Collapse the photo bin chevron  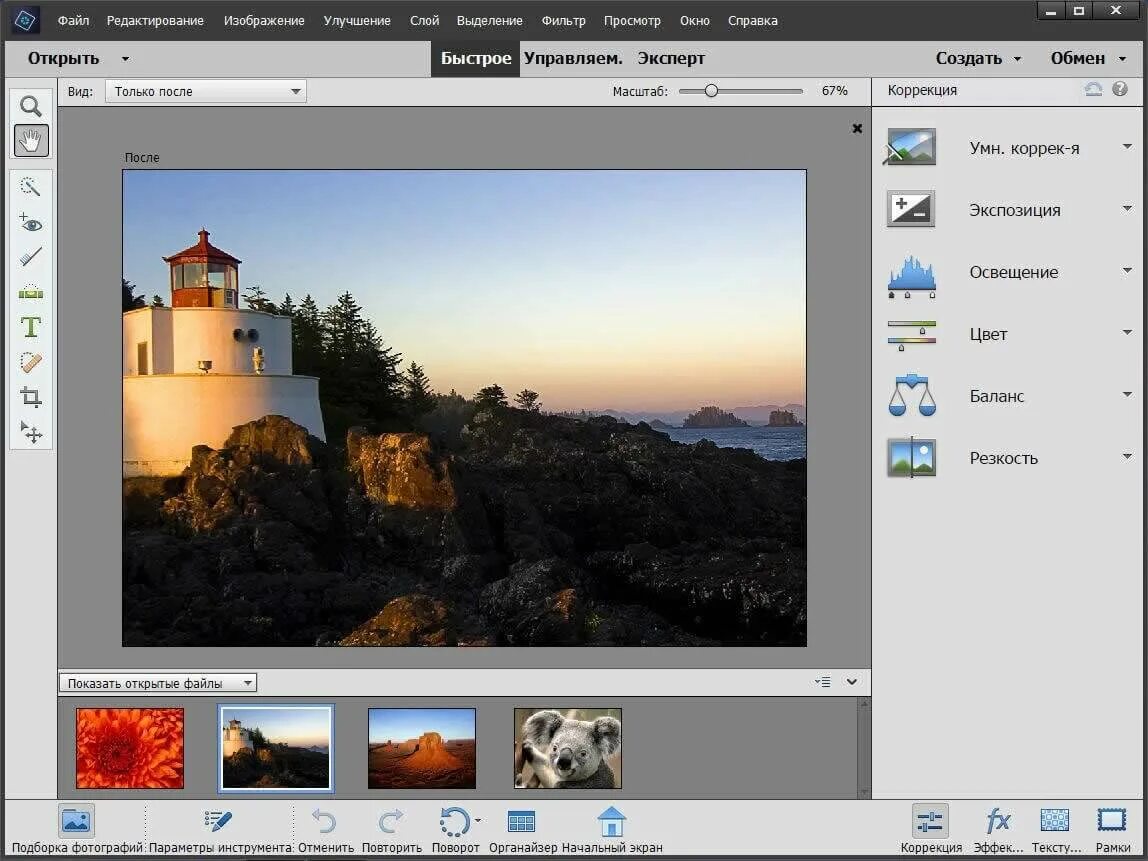(851, 682)
